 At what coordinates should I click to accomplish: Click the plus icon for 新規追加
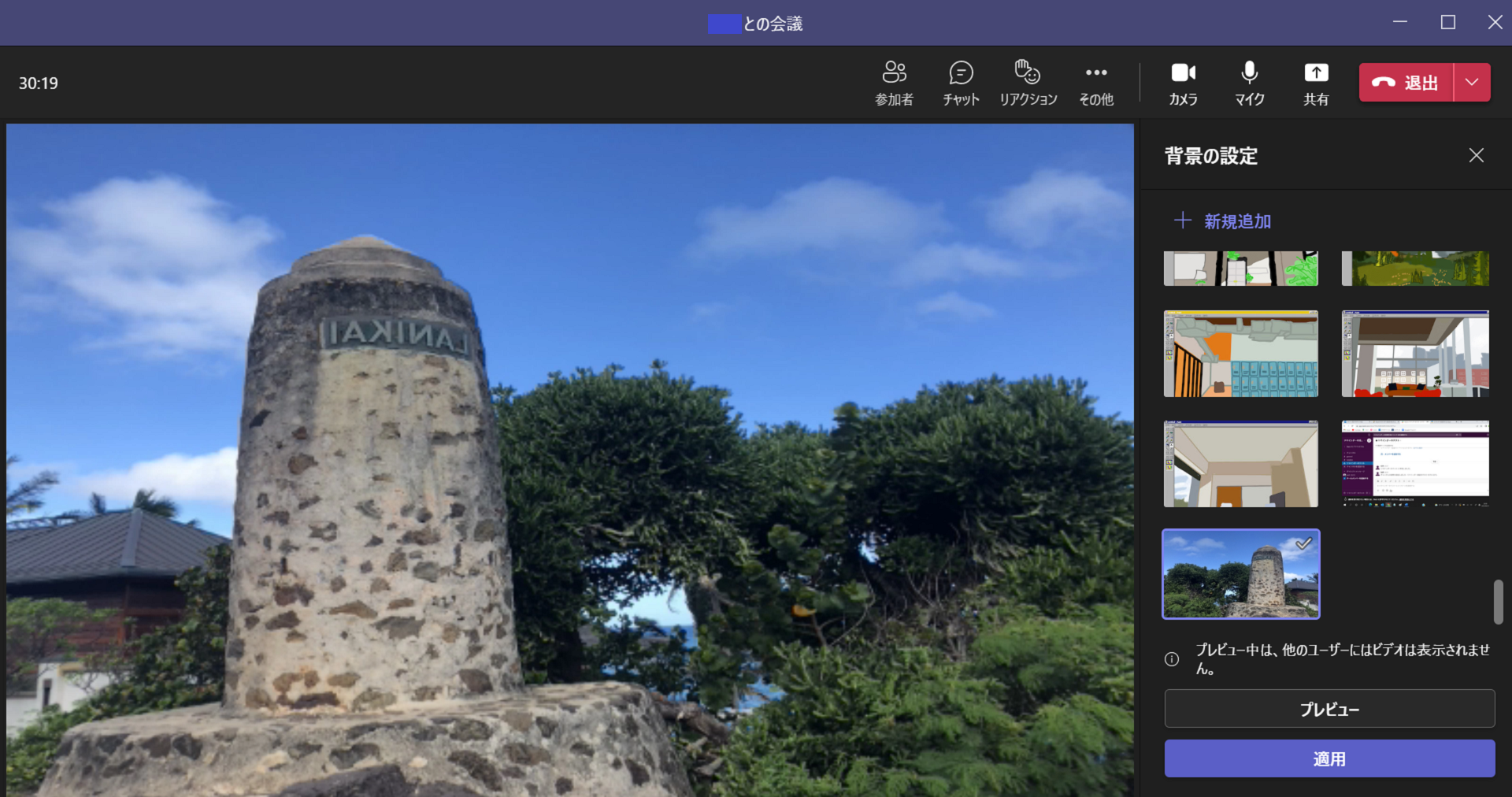pos(1182,221)
